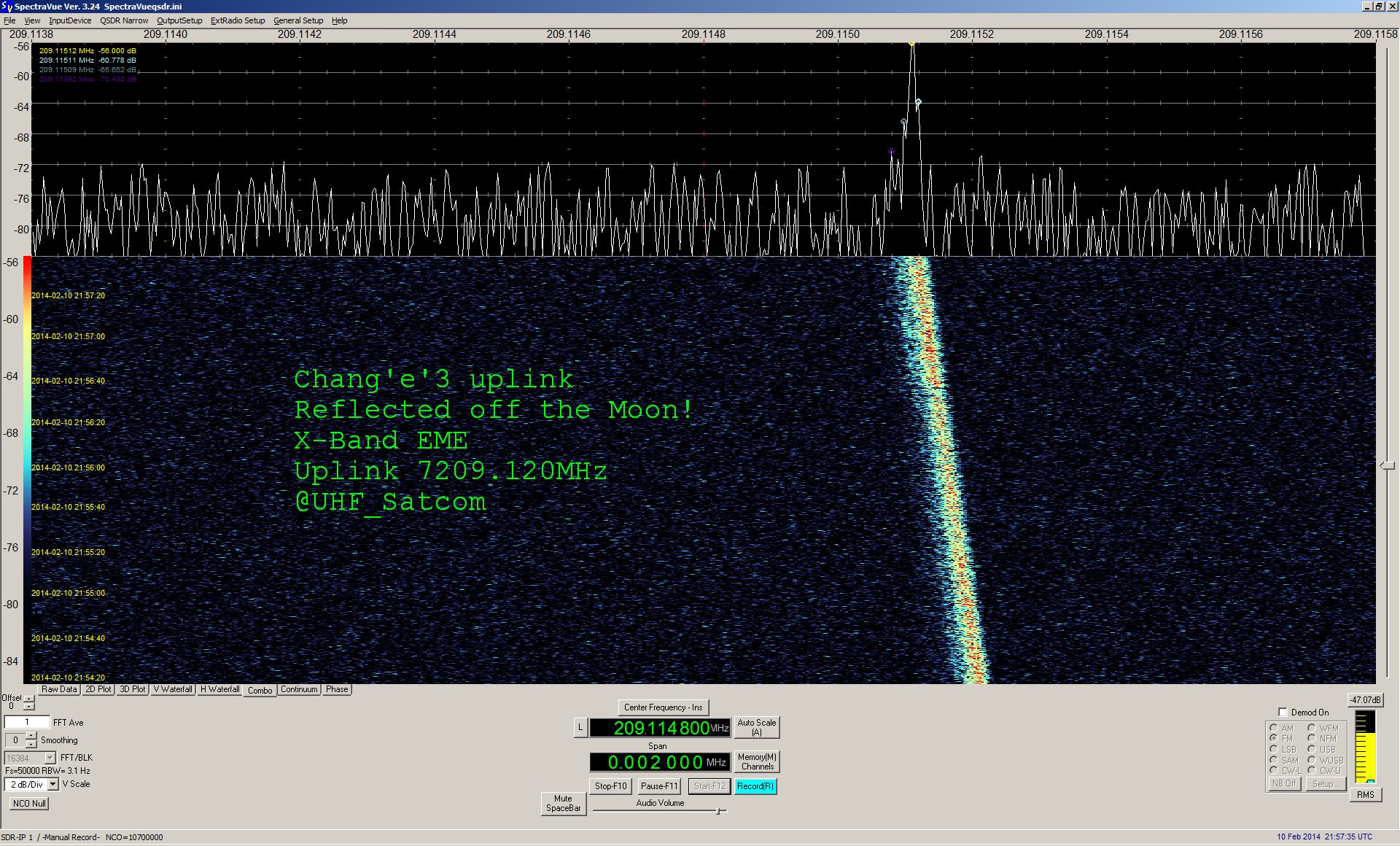Click the SpectraVue title bar app icon
Screen dimensions: 1400x846
[x=7, y=7]
